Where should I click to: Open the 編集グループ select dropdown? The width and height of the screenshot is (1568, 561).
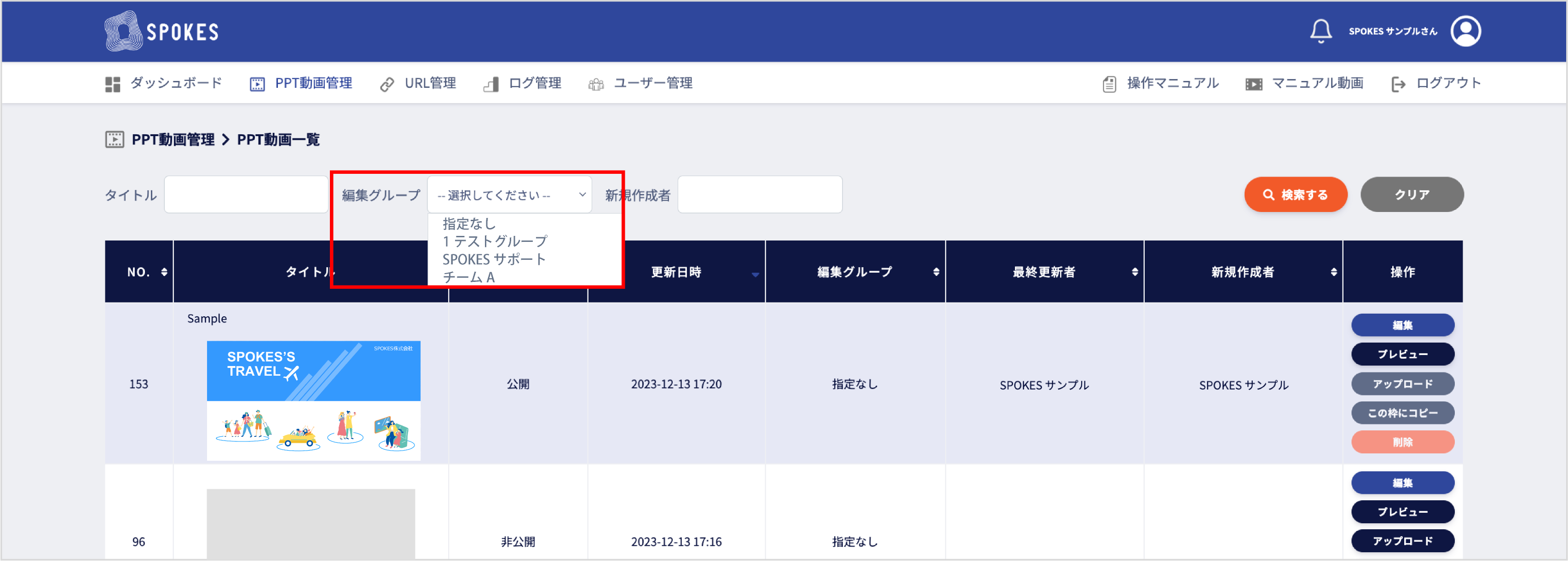[x=509, y=195]
